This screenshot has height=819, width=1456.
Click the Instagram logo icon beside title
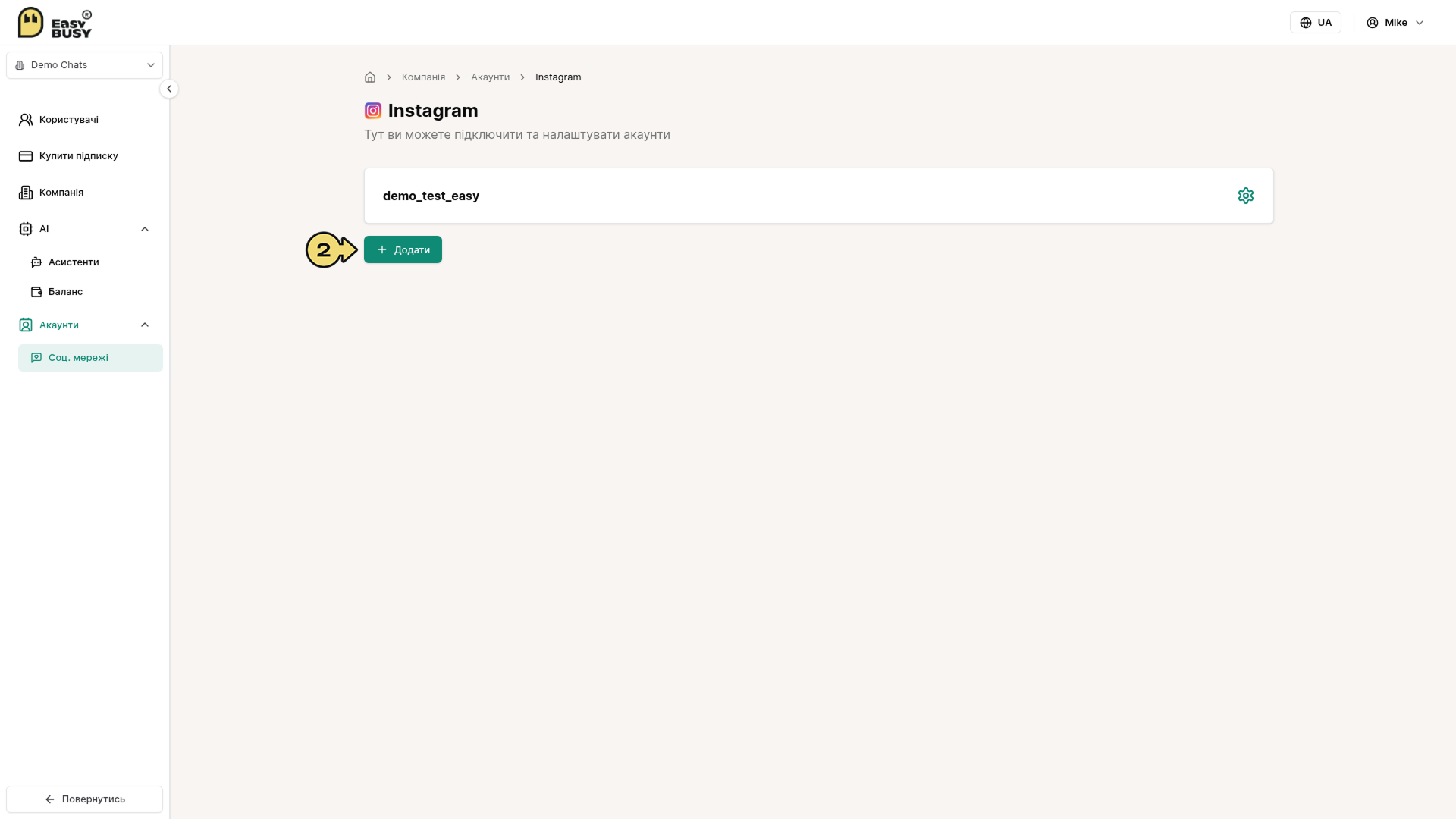(373, 111)
